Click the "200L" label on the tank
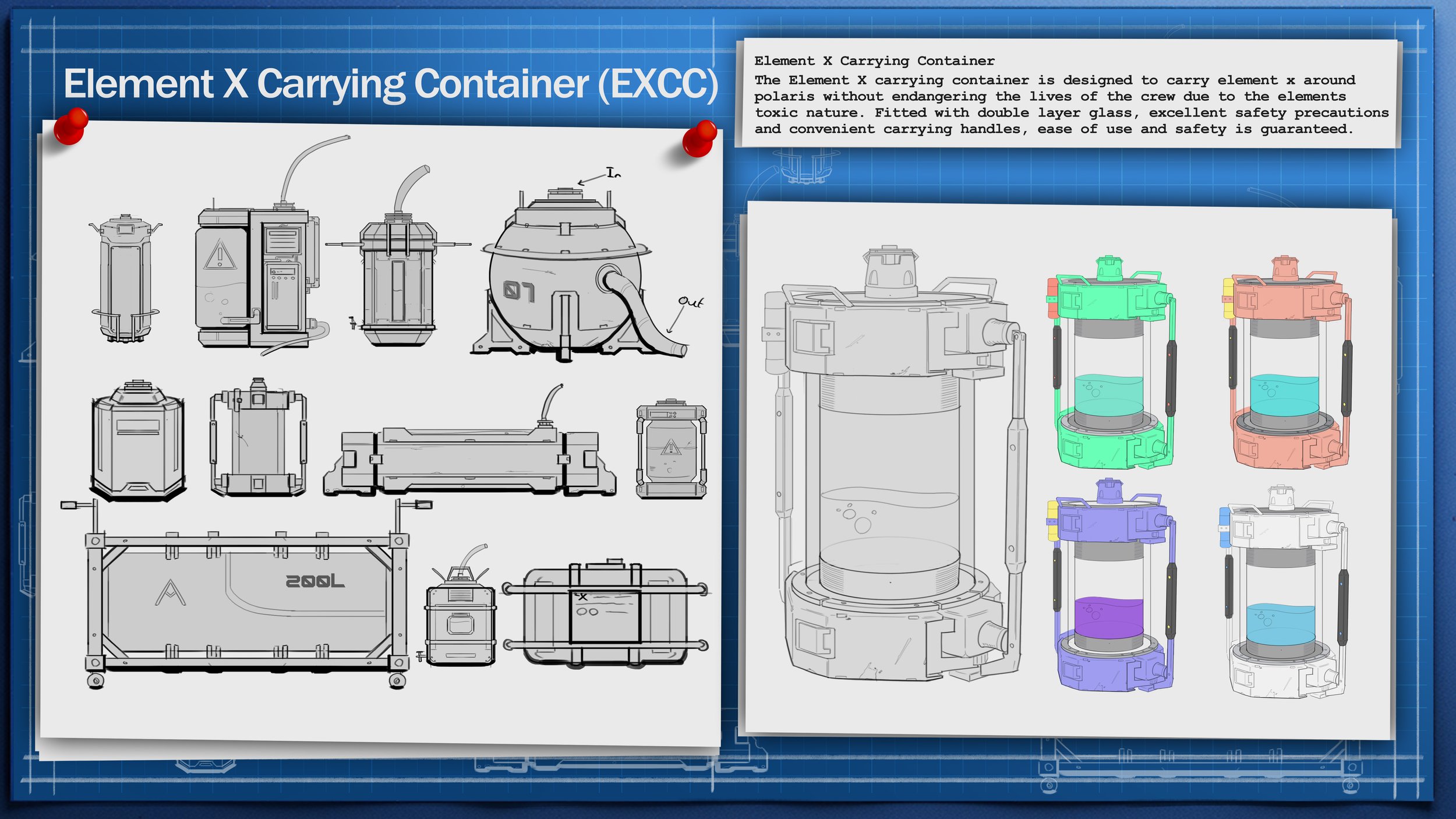 pyautogui.click(x=315, y=581)
